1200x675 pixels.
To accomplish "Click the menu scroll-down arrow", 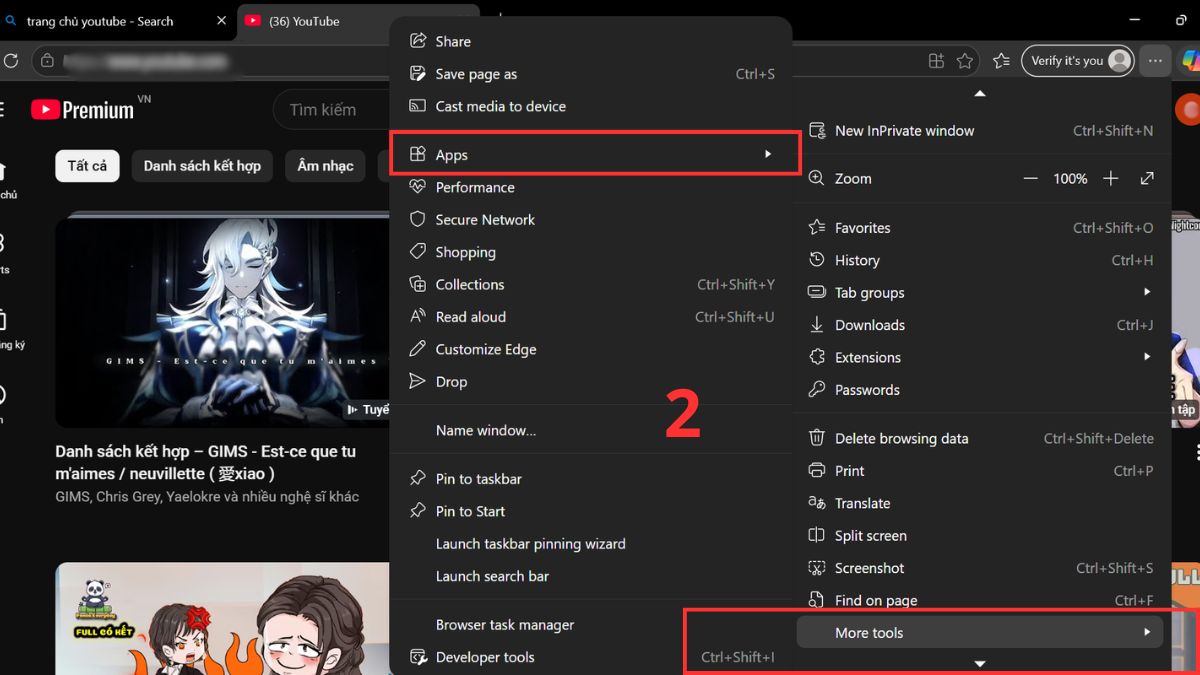I will [x=980, y=663].
